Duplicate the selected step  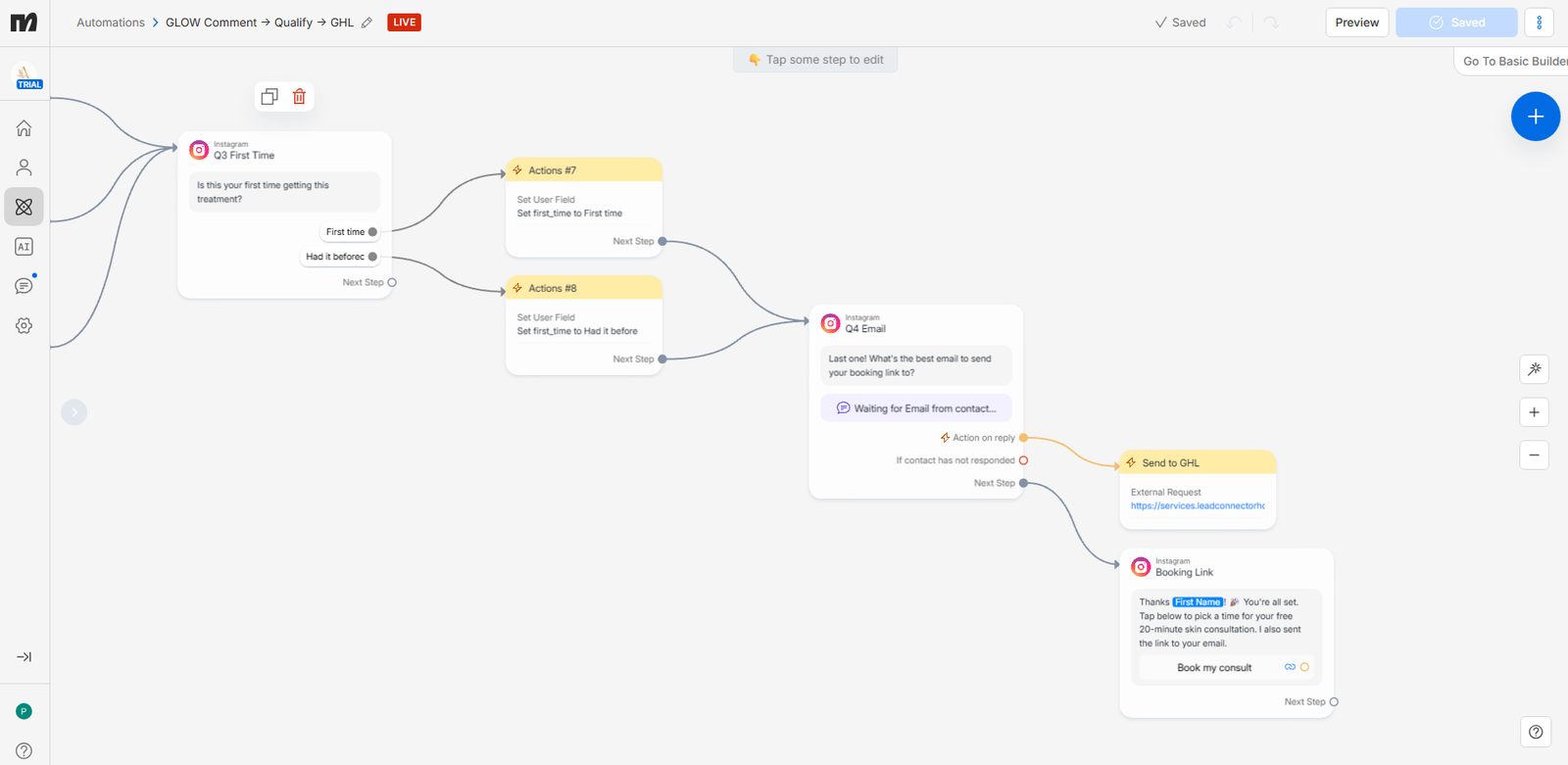click(269, 96)
